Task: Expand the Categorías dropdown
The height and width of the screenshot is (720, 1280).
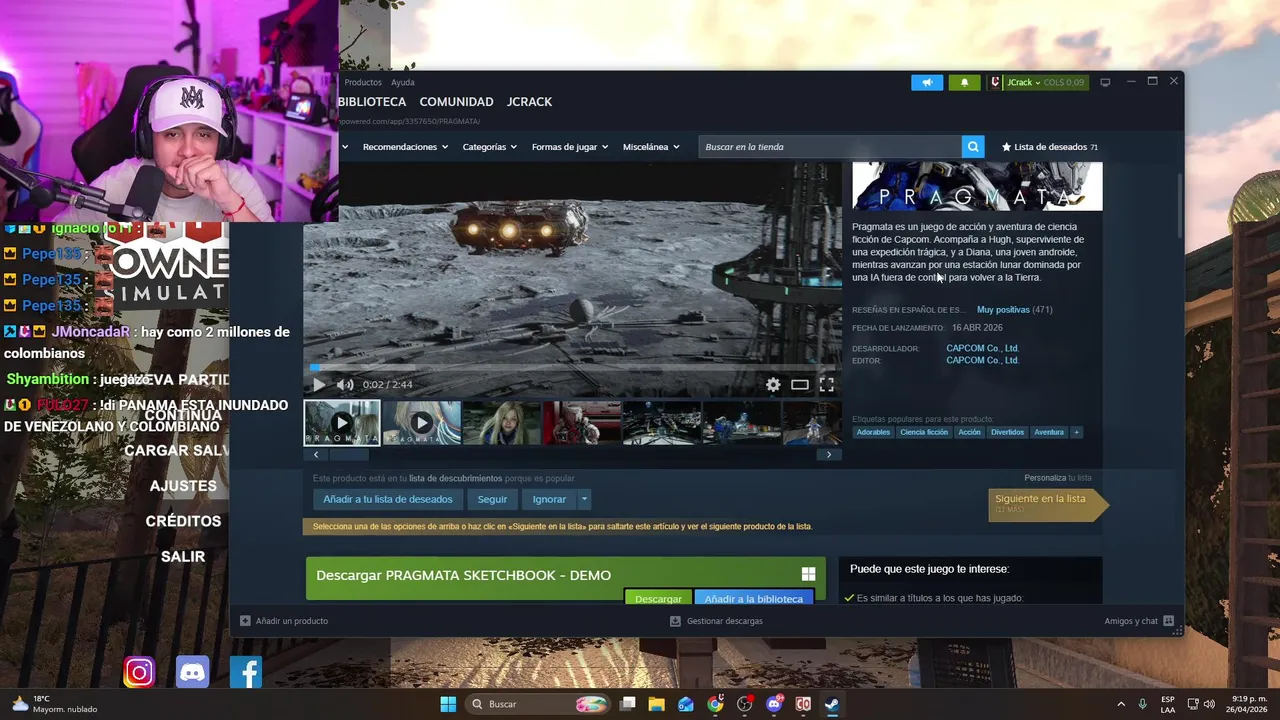Action: (x=489, y=147)
